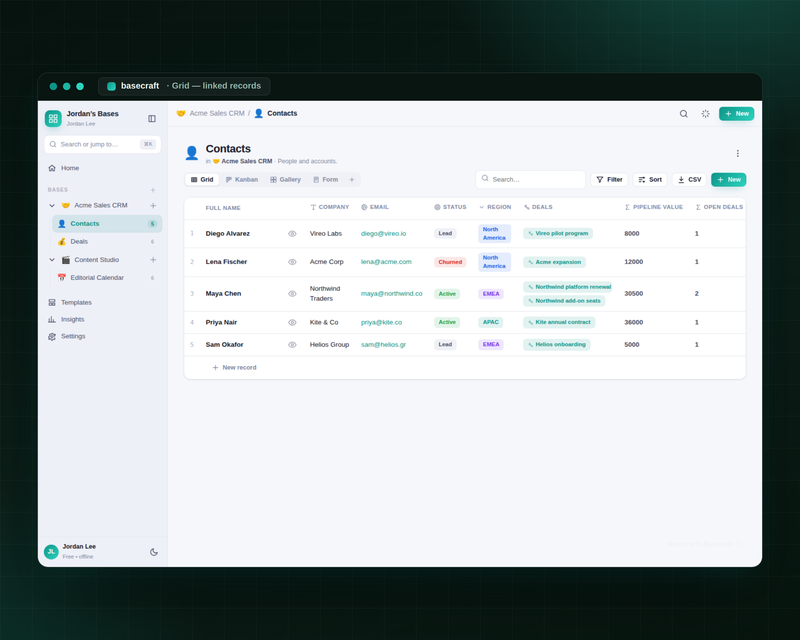
Task: Toggle the eye icon for Diego Alvarez
Action: tap(292, 234)
